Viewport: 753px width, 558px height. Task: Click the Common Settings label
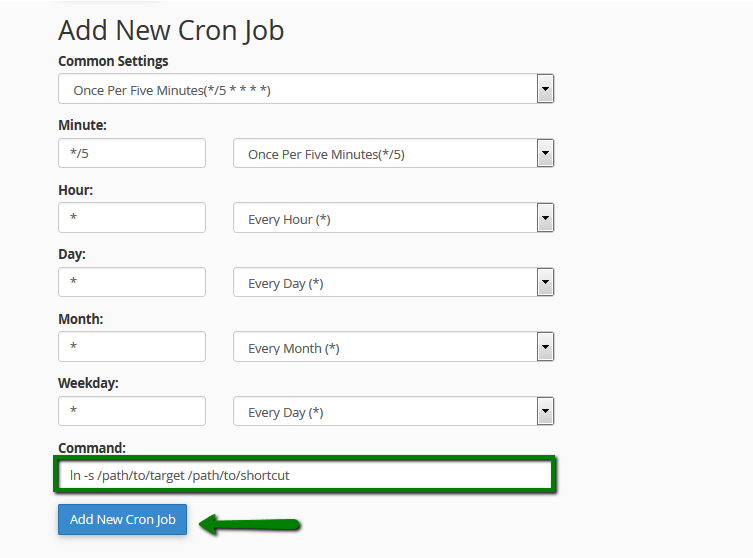pos(113,61)
